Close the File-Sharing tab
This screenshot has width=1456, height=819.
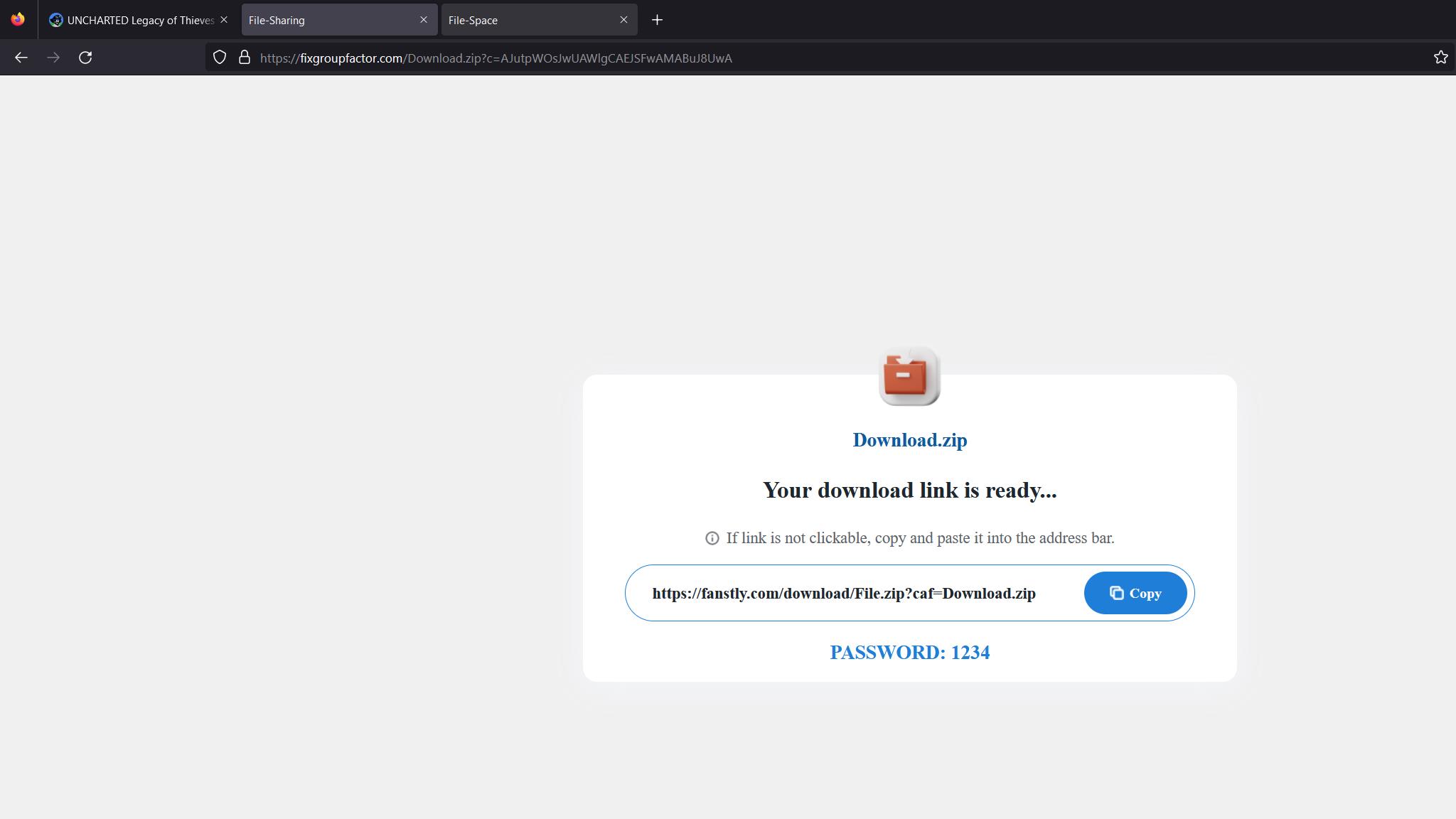(x=424, y=20)
